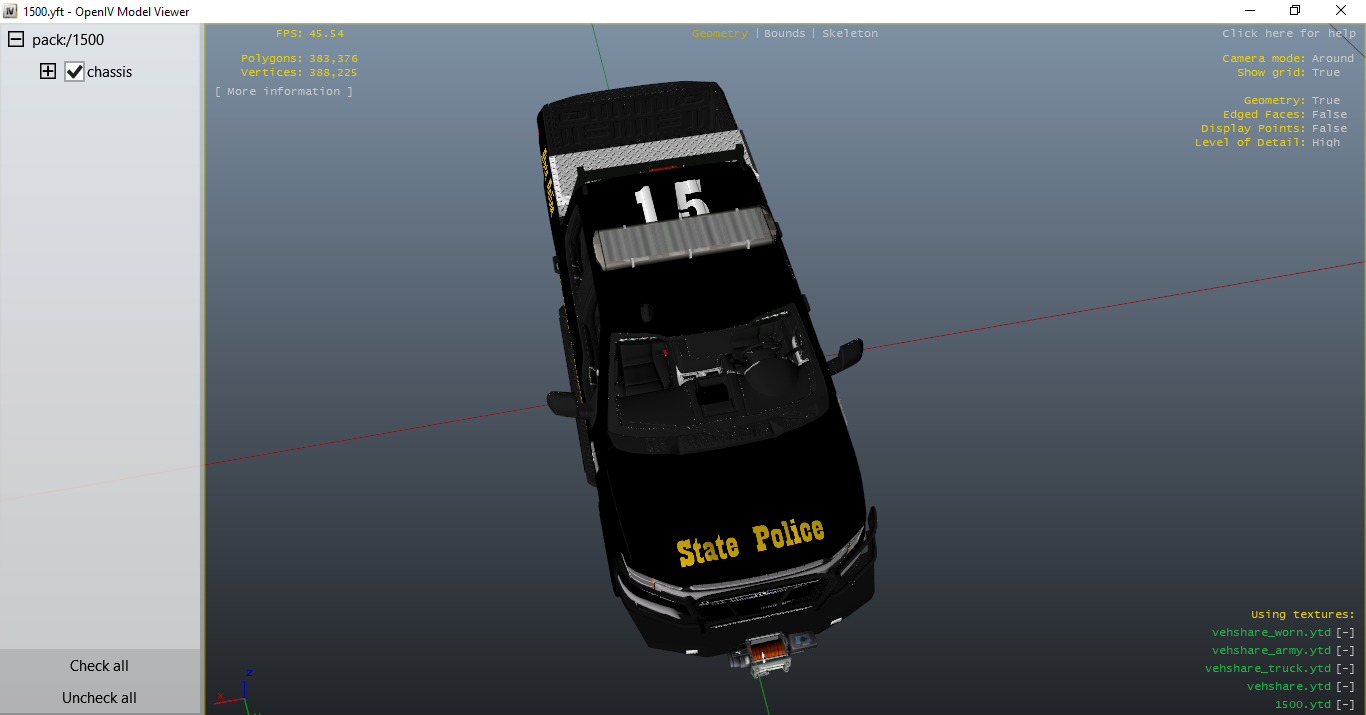Change the Level of Detail value

[1326, 143]
